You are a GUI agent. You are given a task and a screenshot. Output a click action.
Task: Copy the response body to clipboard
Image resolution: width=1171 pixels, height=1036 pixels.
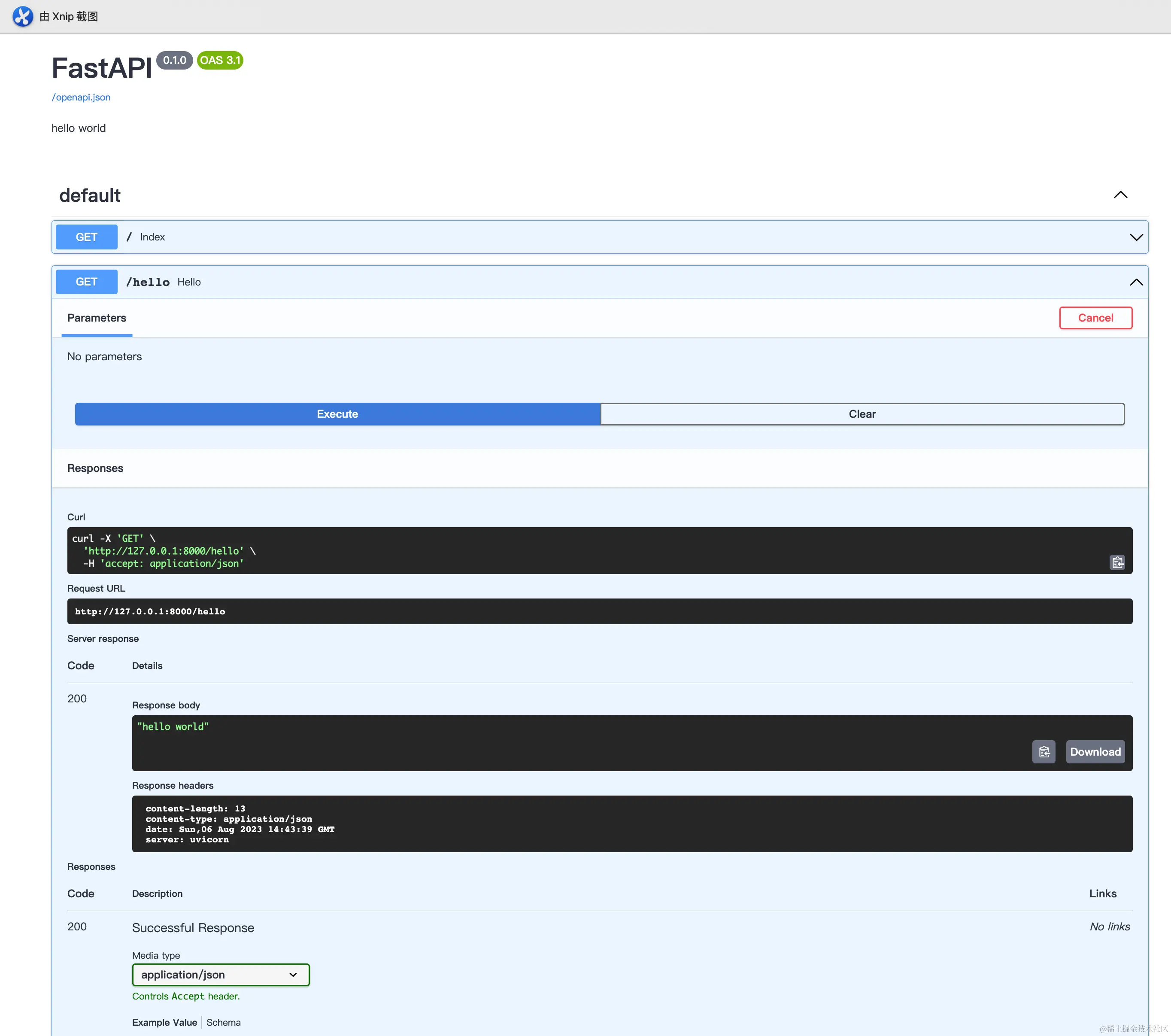pyautogui.click(x=1044, y=751)
